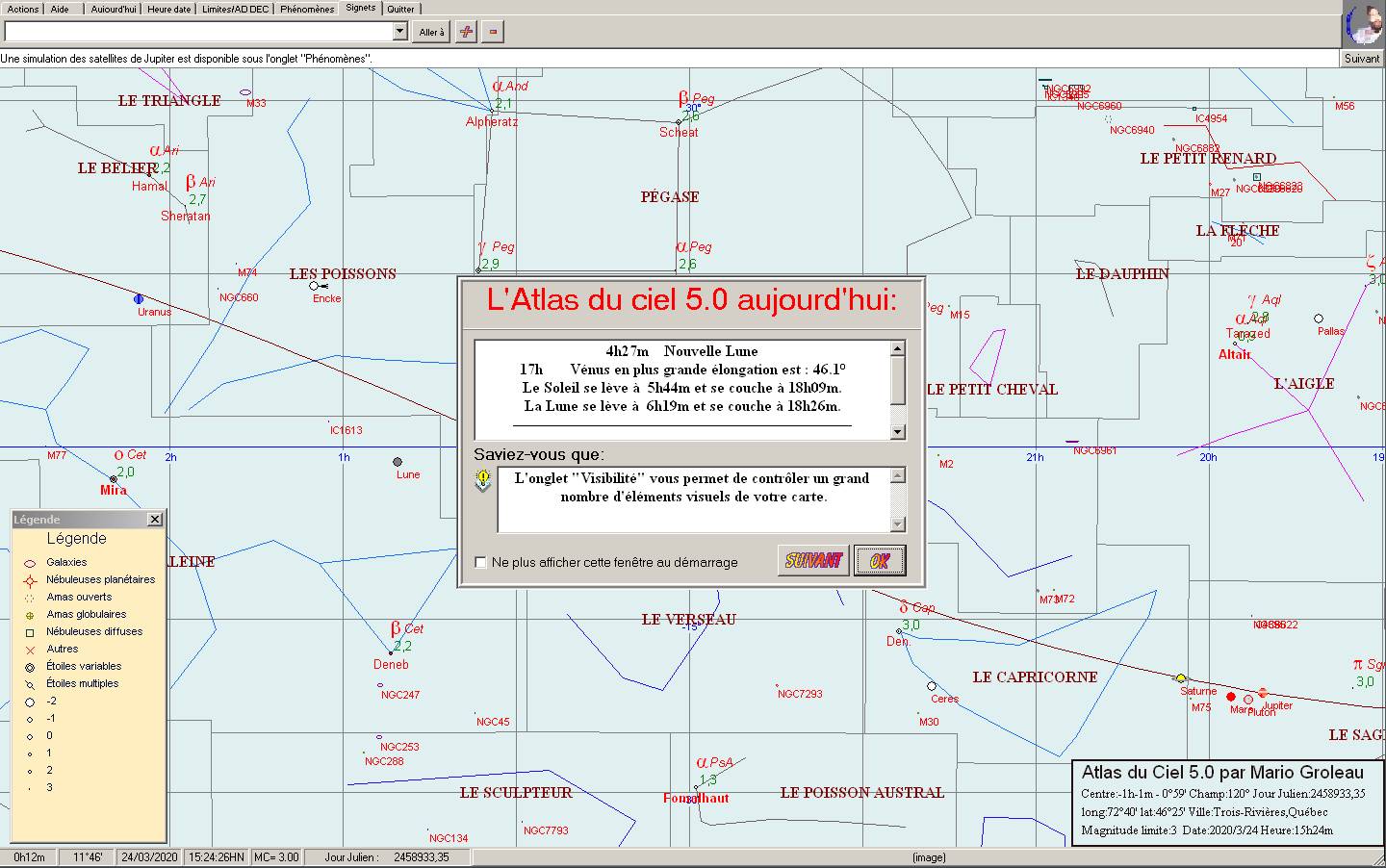
Task: Click the author portrait image
Action: [1364, 23]
